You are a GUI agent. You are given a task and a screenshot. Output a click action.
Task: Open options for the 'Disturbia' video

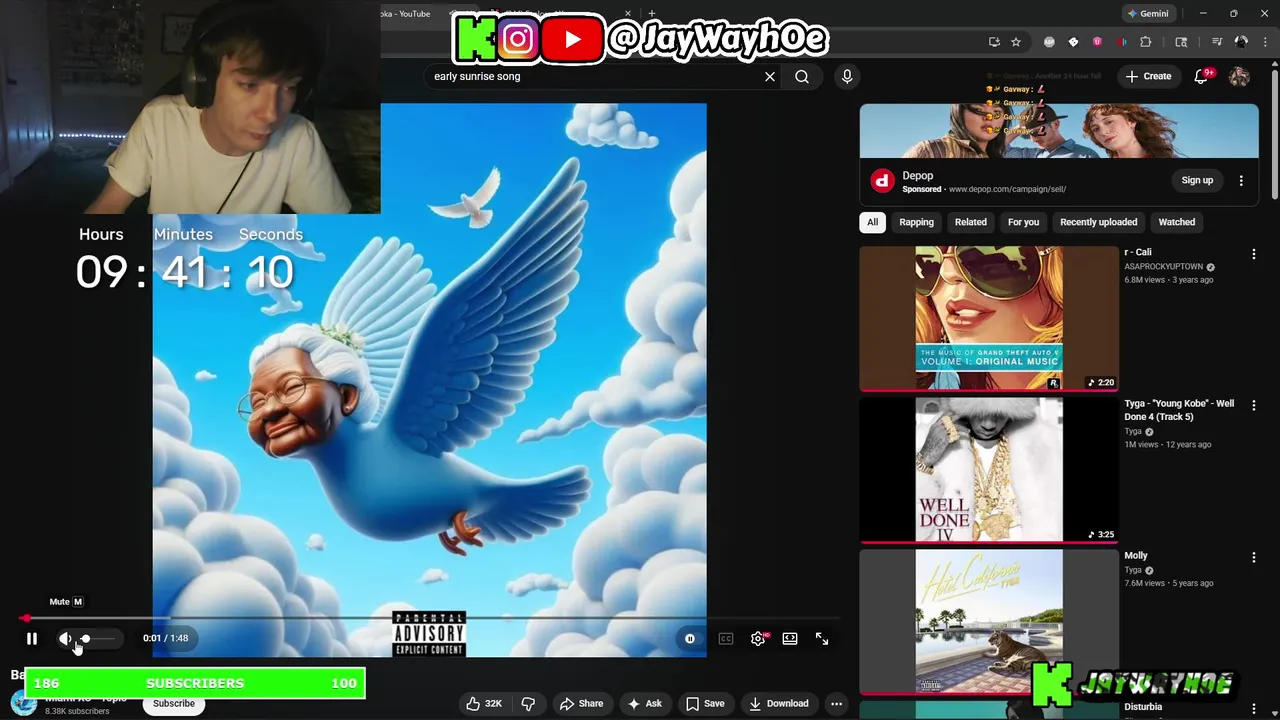(1253, 708)
